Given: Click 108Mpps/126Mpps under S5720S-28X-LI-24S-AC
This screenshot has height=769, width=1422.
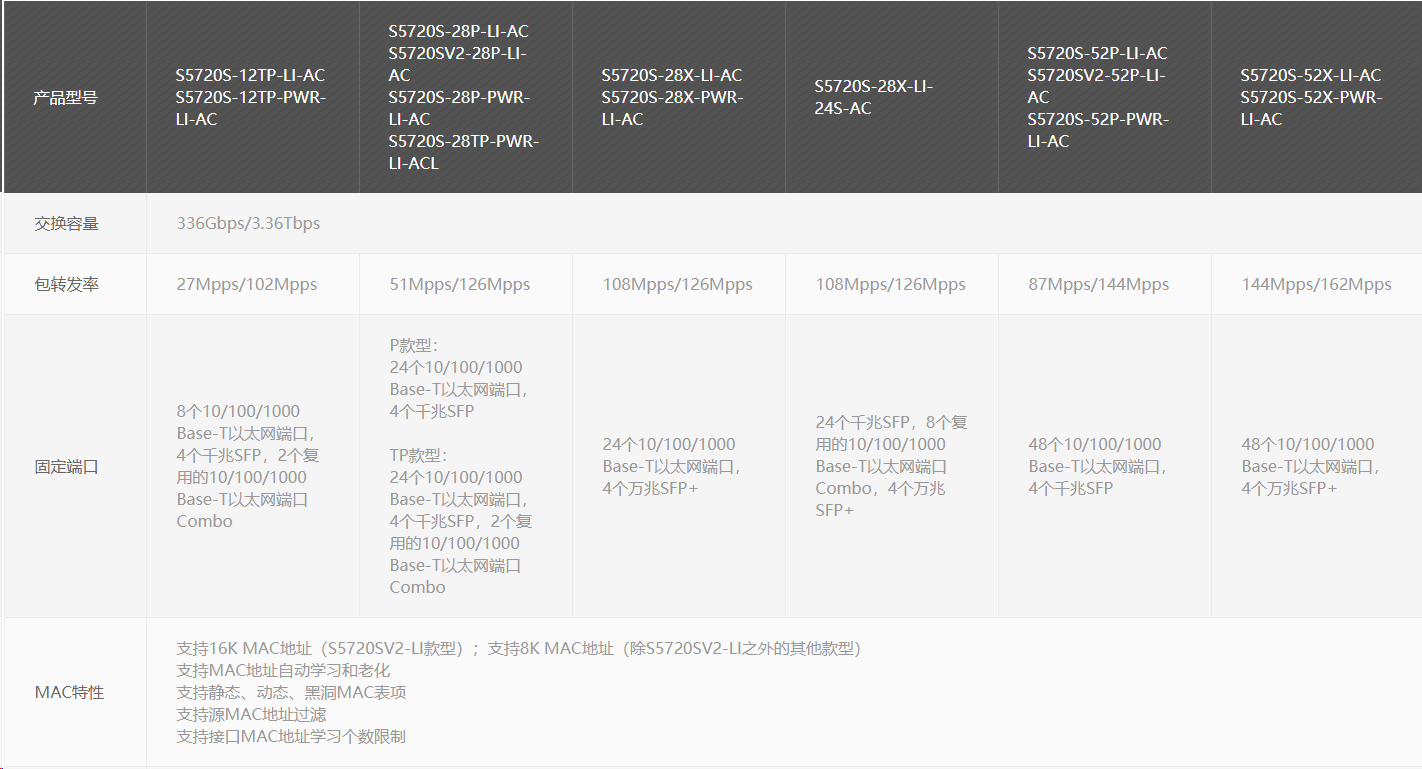Looking at the screenshot, I should (x=890, y=284).
